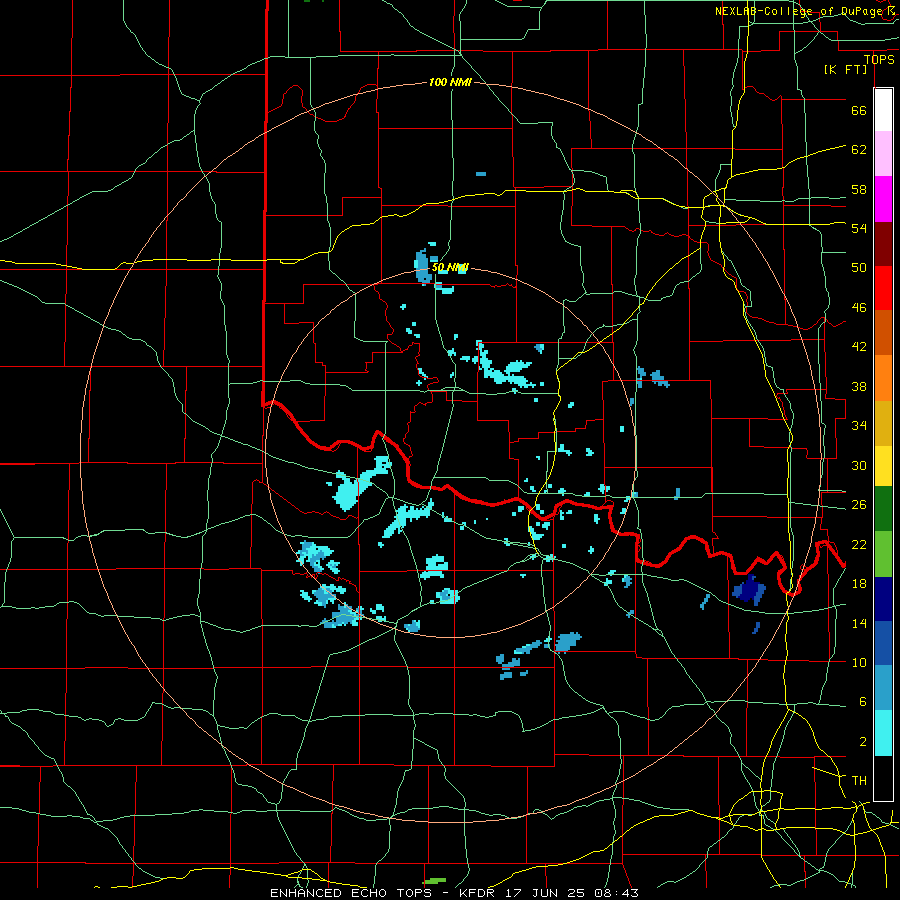The height and width of the screenshot is (900, 900).
Task: Click the light pink 62 kft legend swatch
Action: pos(883,153)
